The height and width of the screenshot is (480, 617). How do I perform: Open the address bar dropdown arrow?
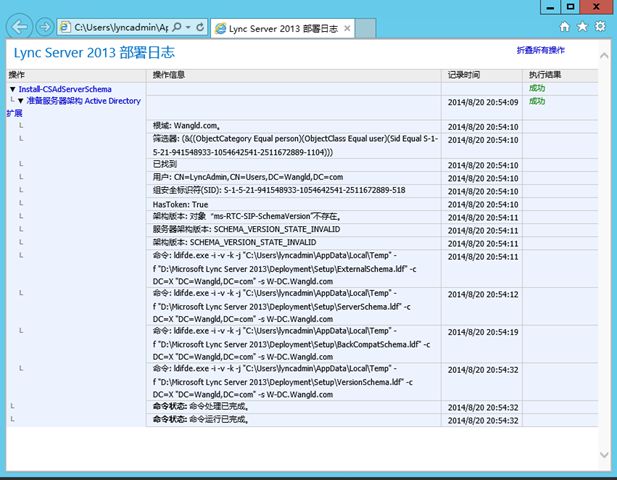(188, 27)
